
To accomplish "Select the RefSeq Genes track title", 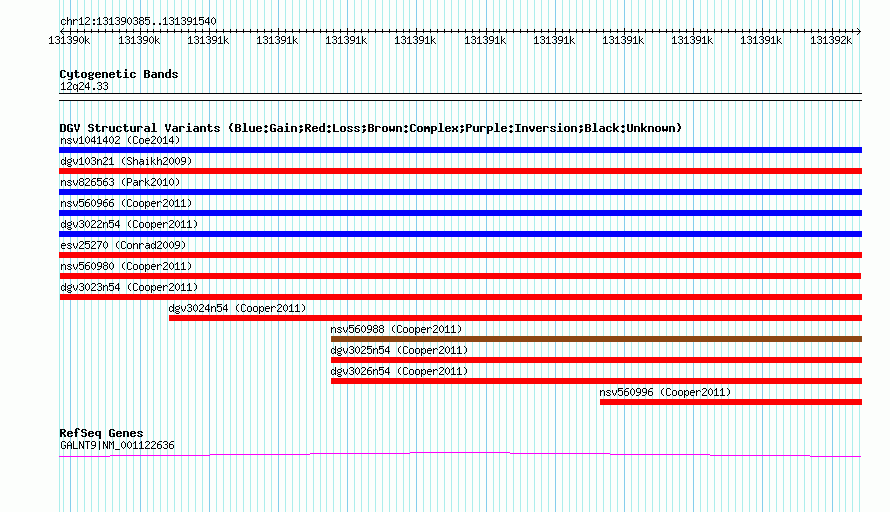I will click(101, 433).
